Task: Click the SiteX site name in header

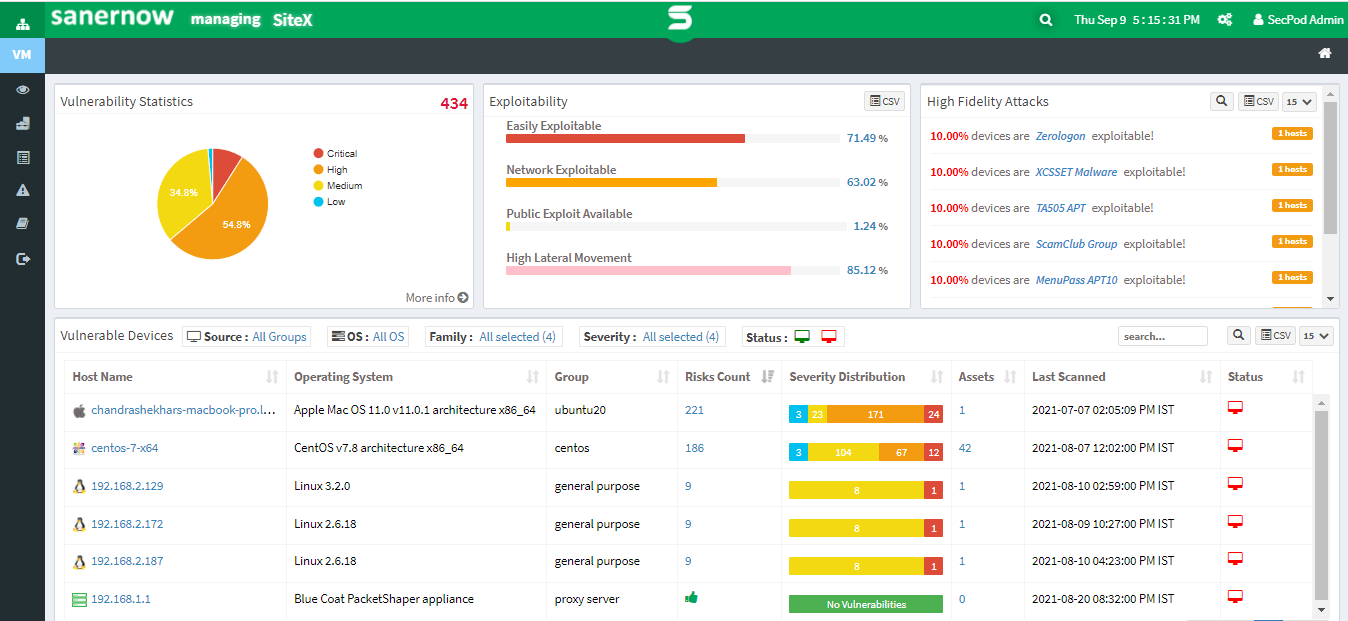Action: coord(293,19)
